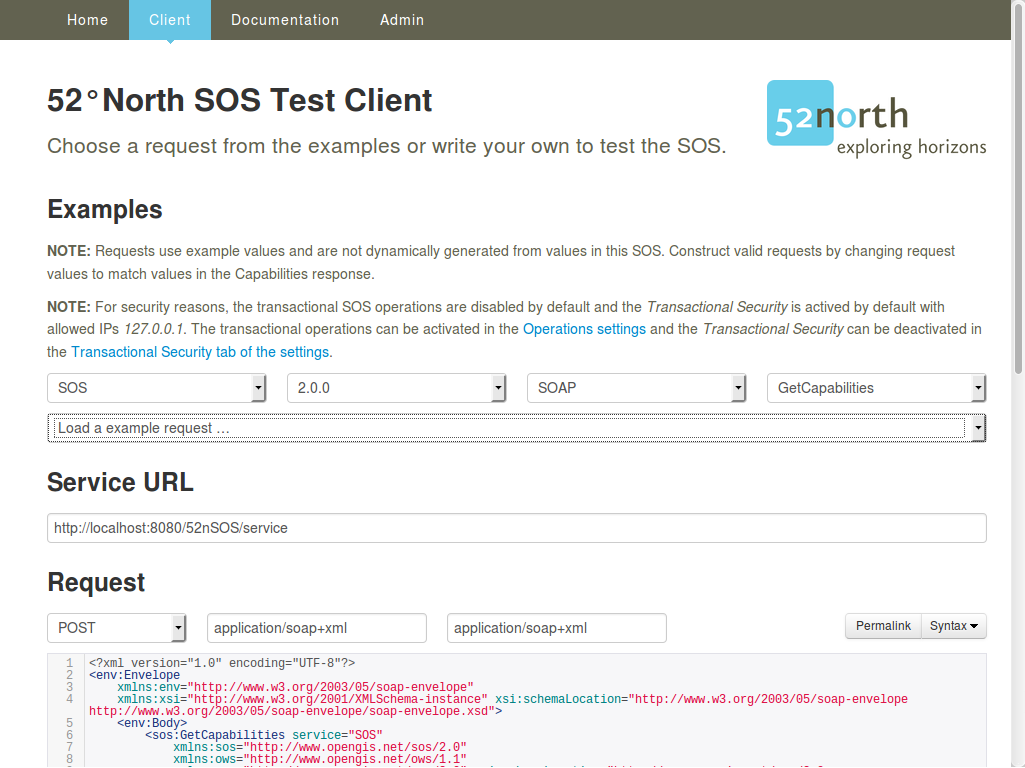Open the Admin menu item

tap(402, 20)
